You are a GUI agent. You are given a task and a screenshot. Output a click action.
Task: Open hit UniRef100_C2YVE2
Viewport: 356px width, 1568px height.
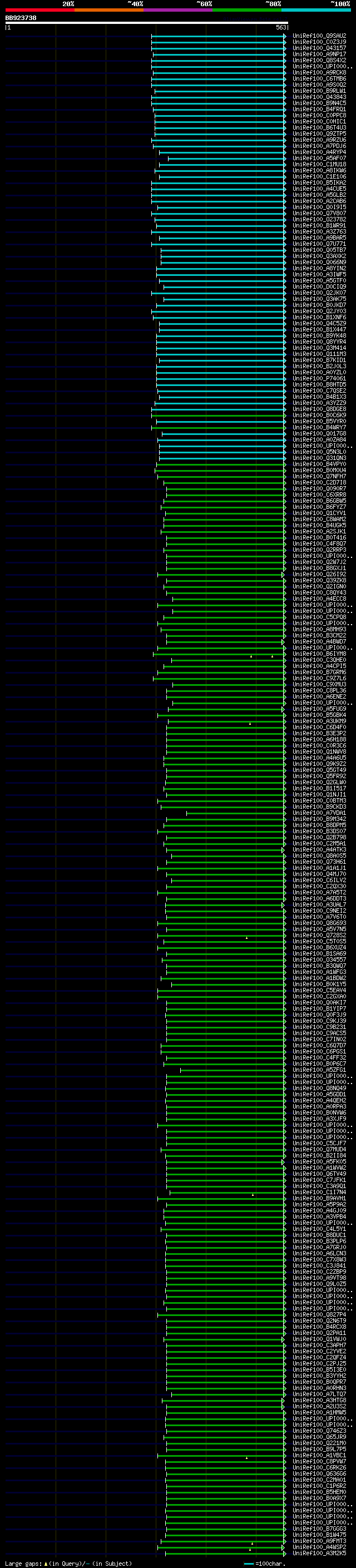[x=319, y=1351]
